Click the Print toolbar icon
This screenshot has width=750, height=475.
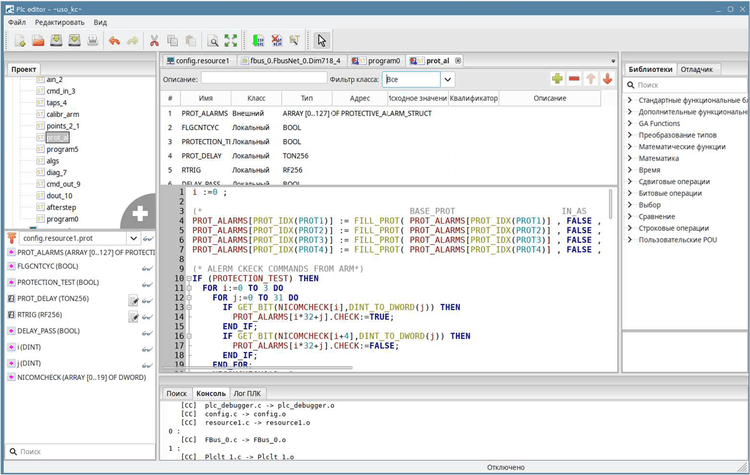92,41
